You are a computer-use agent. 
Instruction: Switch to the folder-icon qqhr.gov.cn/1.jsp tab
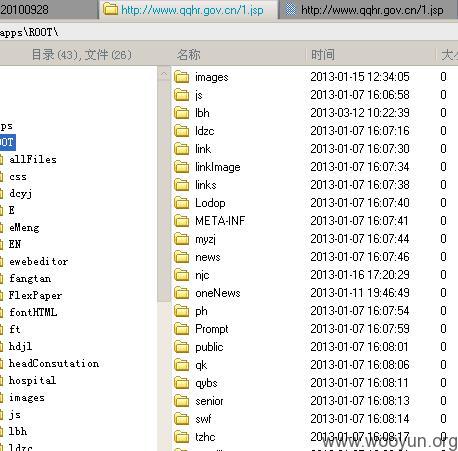(189, 10)
